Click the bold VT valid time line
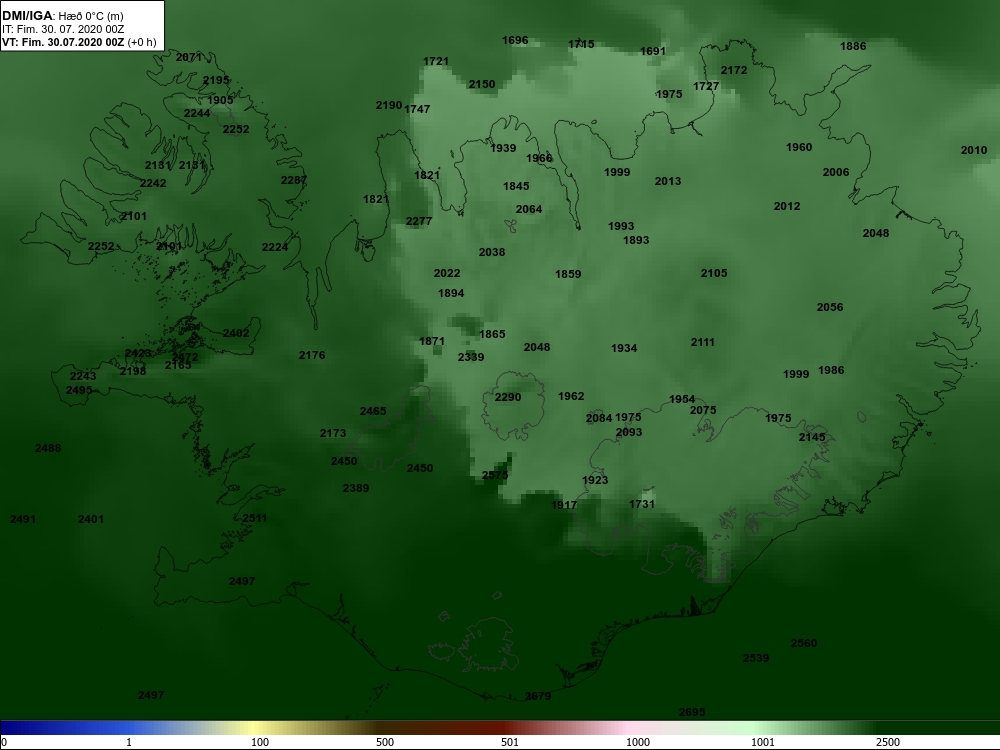The width and height of the screenshot is (1000, 750). (79, 42)
